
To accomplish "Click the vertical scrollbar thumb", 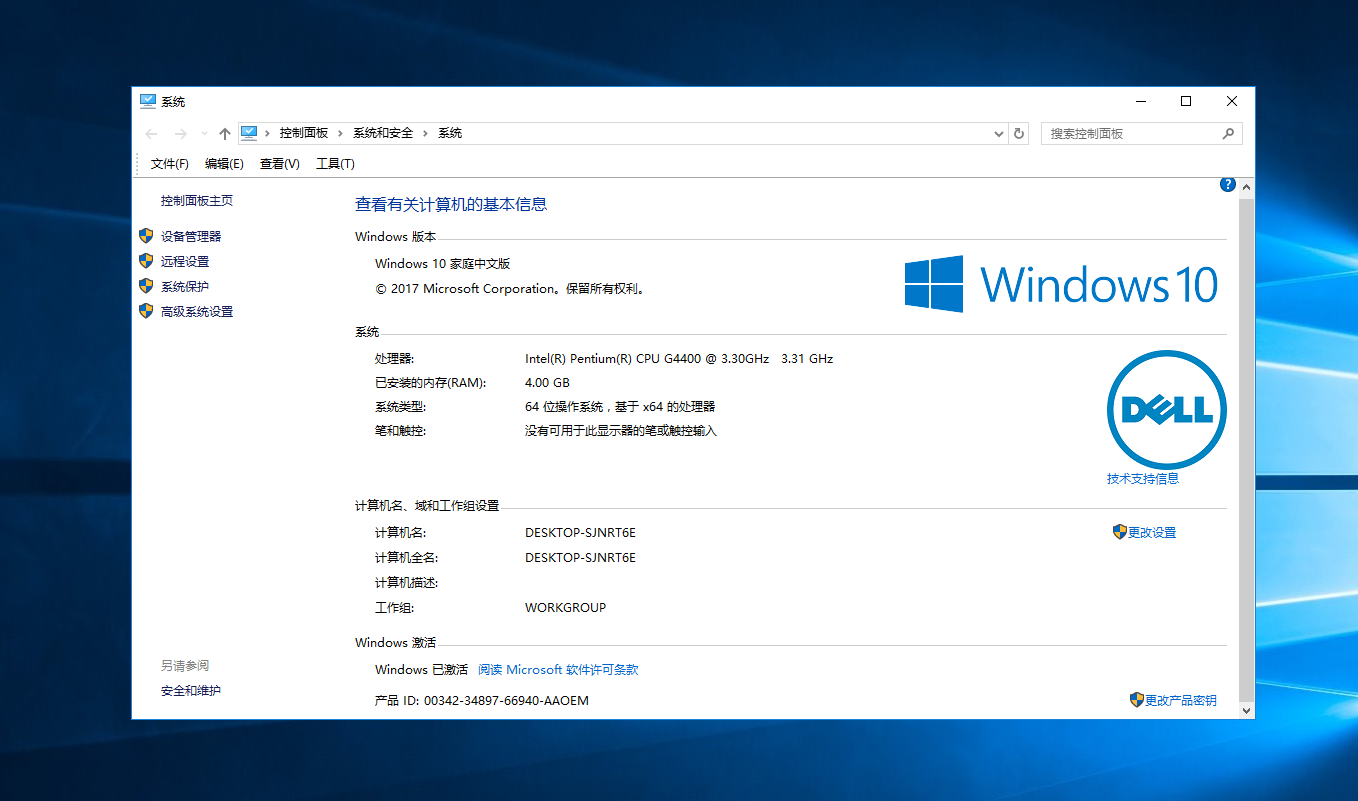I will pos(1246,448).
